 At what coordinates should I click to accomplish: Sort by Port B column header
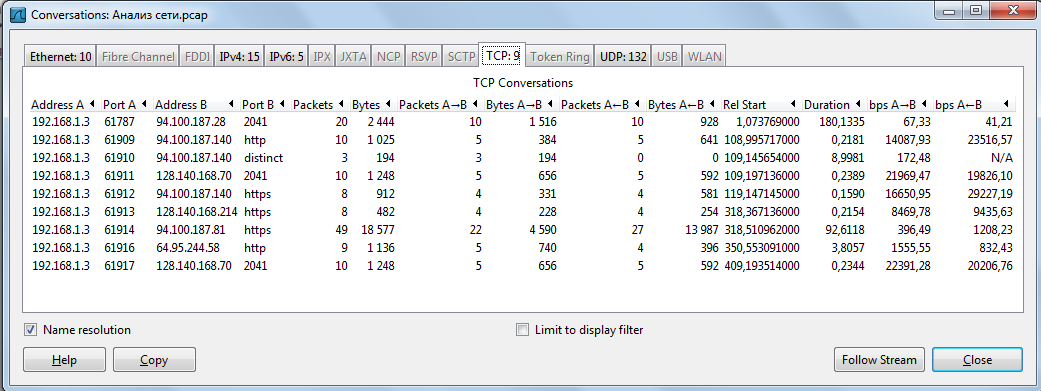click(x=265, y=105)
